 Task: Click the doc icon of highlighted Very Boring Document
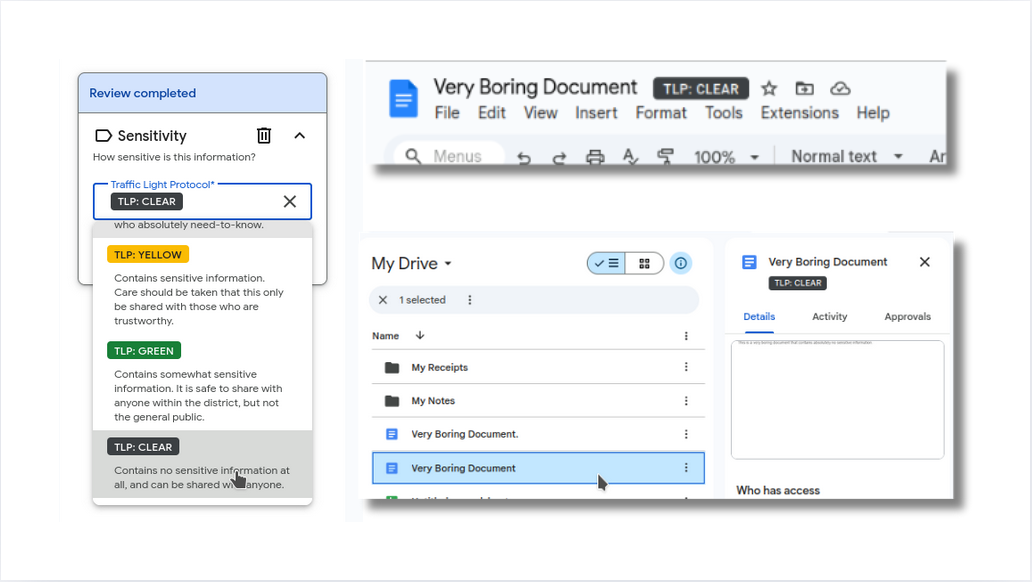[392, 468]
